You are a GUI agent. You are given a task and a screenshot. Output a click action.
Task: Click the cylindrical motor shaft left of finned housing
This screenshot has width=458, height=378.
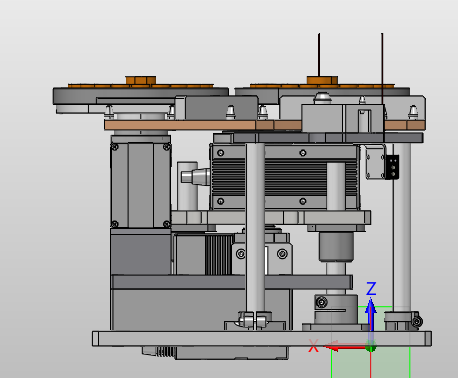[x=195, y=176]
